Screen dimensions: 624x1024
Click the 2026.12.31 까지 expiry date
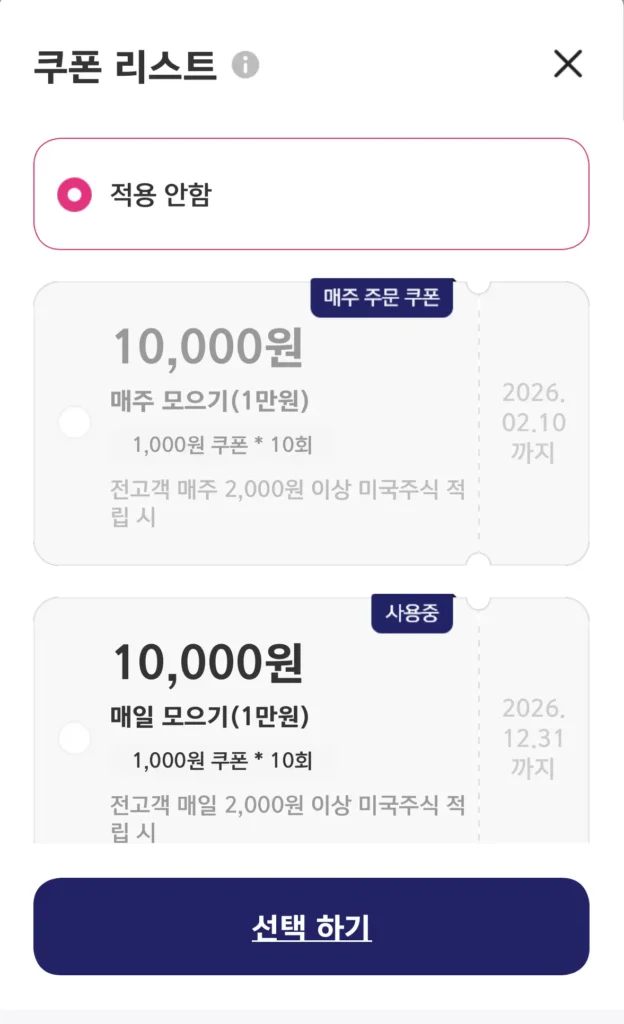(x=533, y=738)
